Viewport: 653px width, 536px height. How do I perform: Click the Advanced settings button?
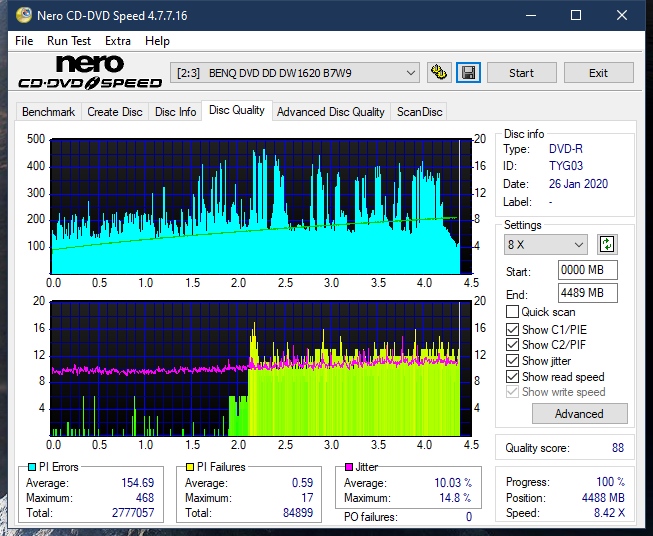579,414
